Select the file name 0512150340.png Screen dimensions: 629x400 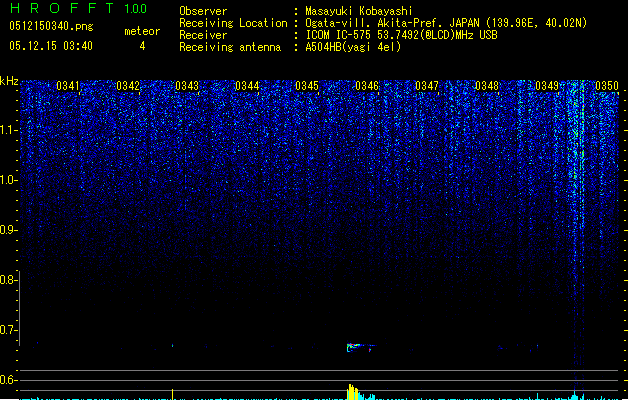pyautogui.click(x=51, y=26)
